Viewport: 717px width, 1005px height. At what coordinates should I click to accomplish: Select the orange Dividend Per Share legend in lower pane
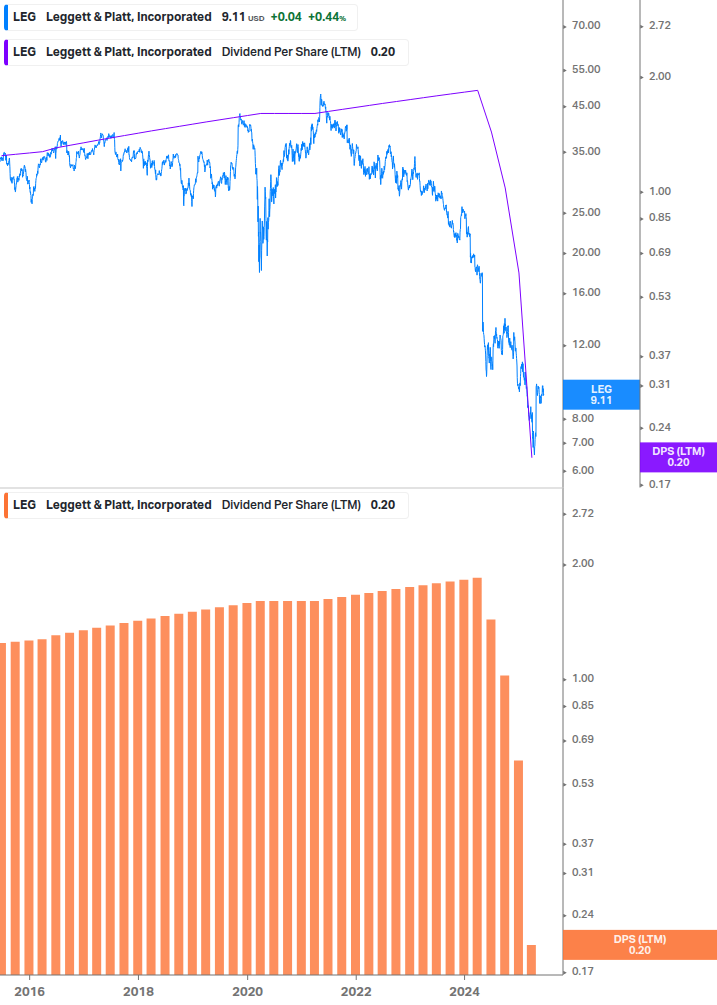(206, 505)
